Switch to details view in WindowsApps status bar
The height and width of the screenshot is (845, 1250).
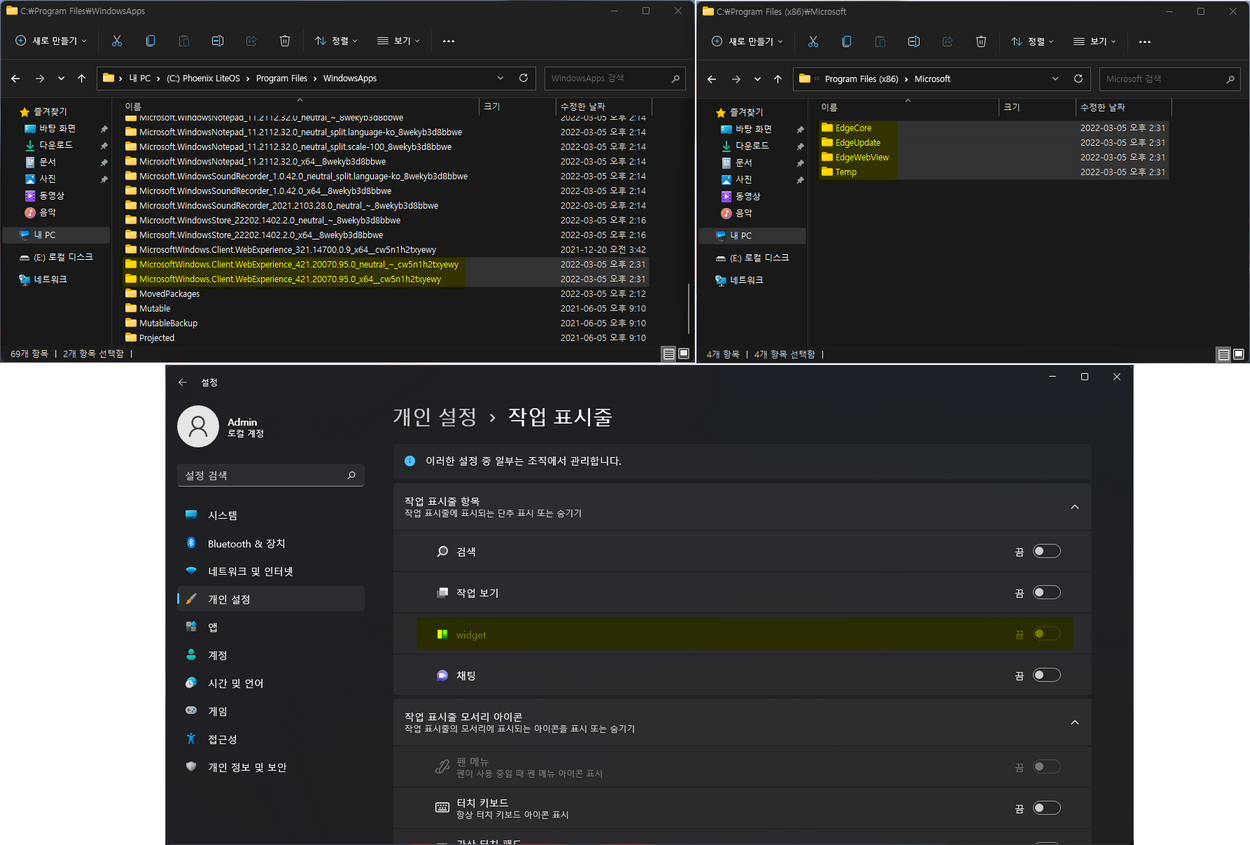pos(668,354)
